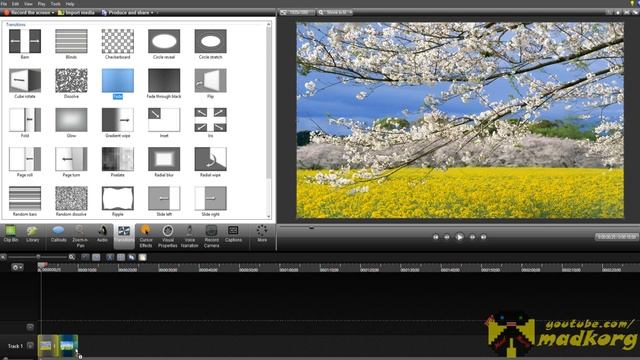Choose the Cube rotate transition
The image size is (640, 360).
(25, 80)
